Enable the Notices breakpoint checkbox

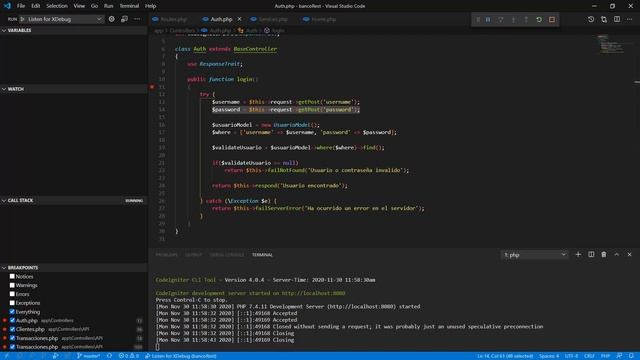12,276
